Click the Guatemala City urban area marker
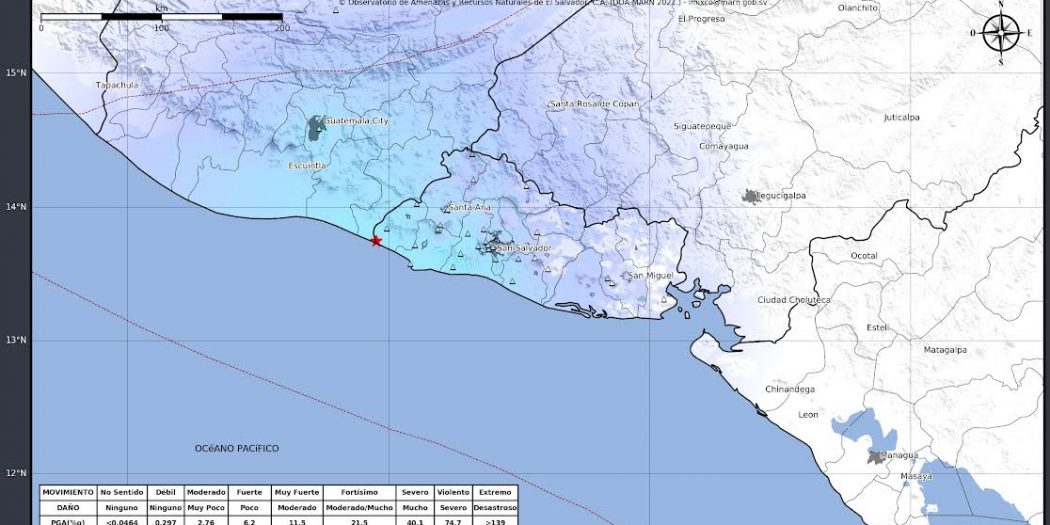The image size is (1050, 525). pos(316,127)
